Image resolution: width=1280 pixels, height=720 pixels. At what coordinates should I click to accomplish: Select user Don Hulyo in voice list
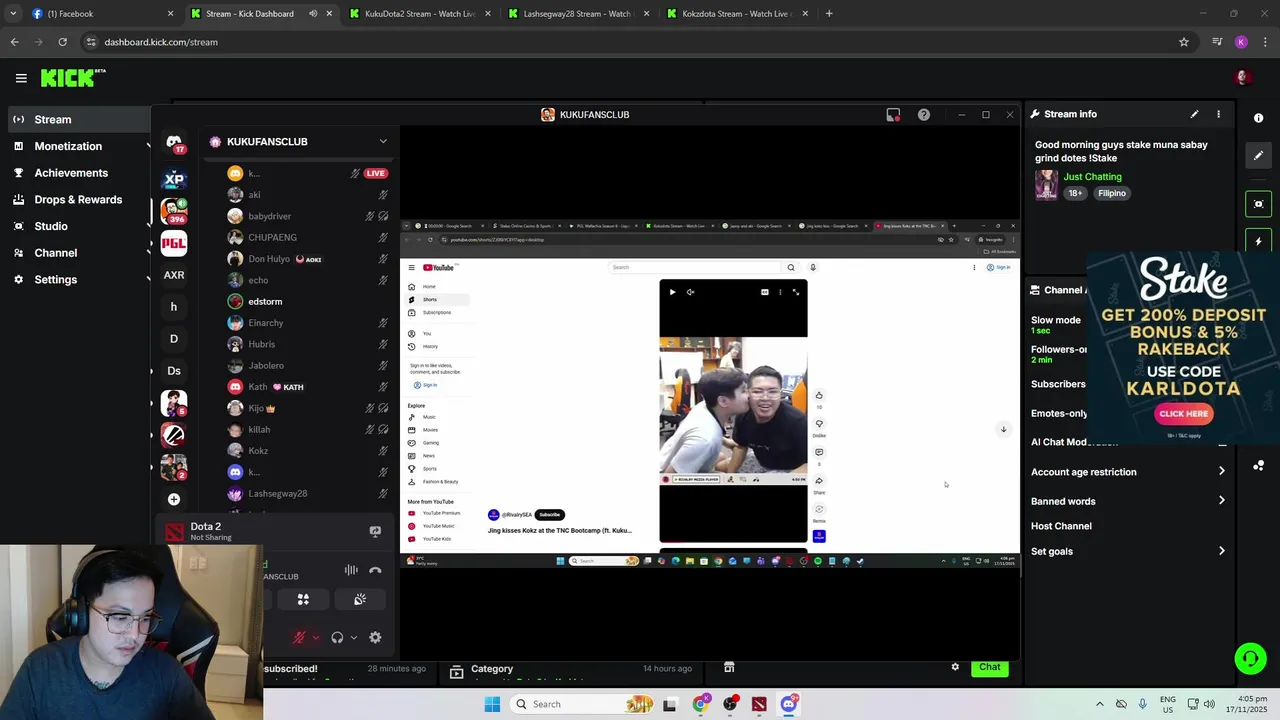point(269,259)
